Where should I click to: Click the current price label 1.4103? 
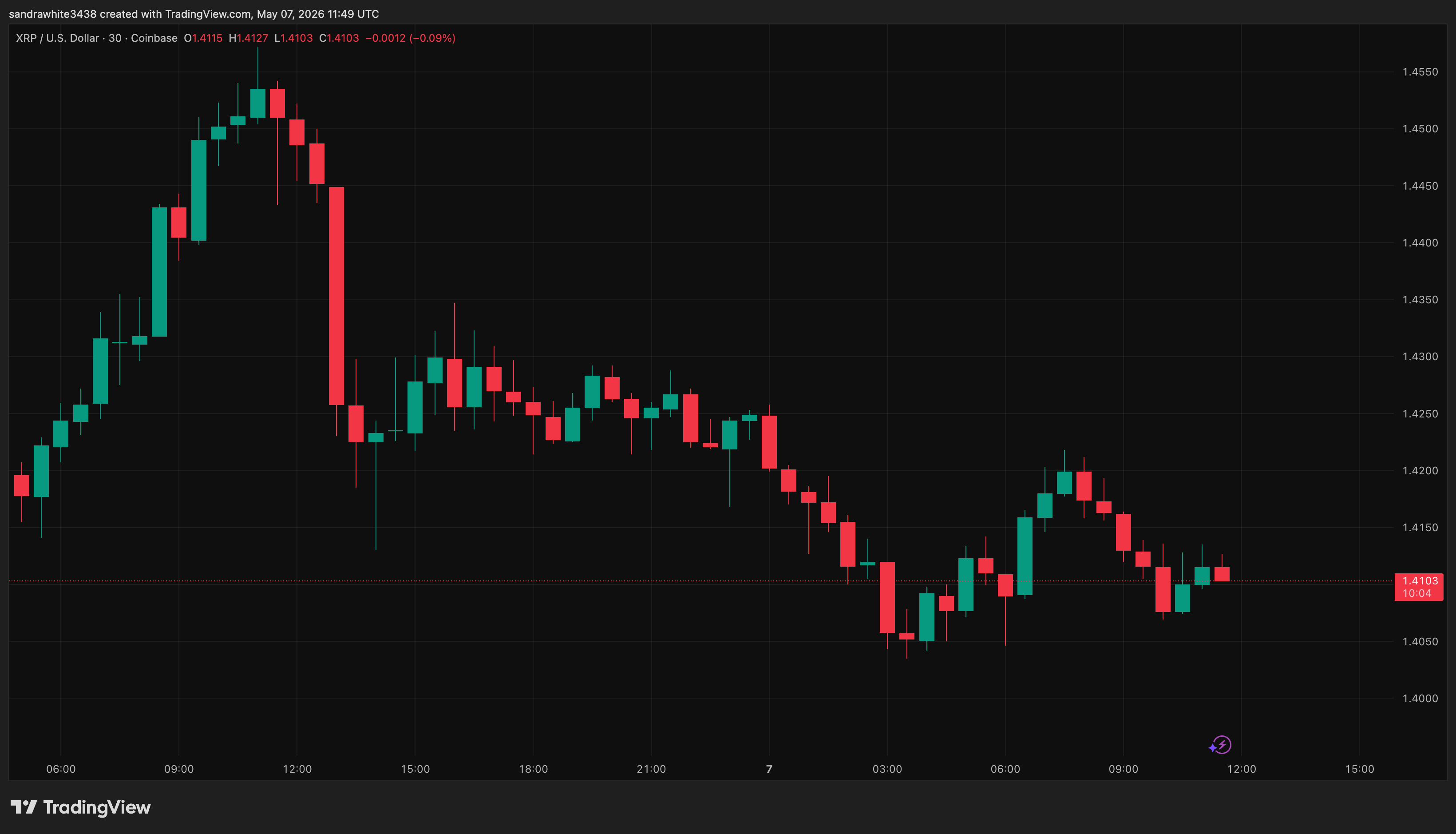[x=1419, y=581]
